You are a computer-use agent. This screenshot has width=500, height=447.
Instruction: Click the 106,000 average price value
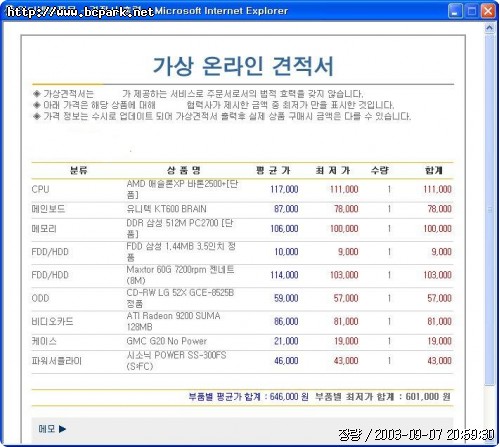coord(284,229)
